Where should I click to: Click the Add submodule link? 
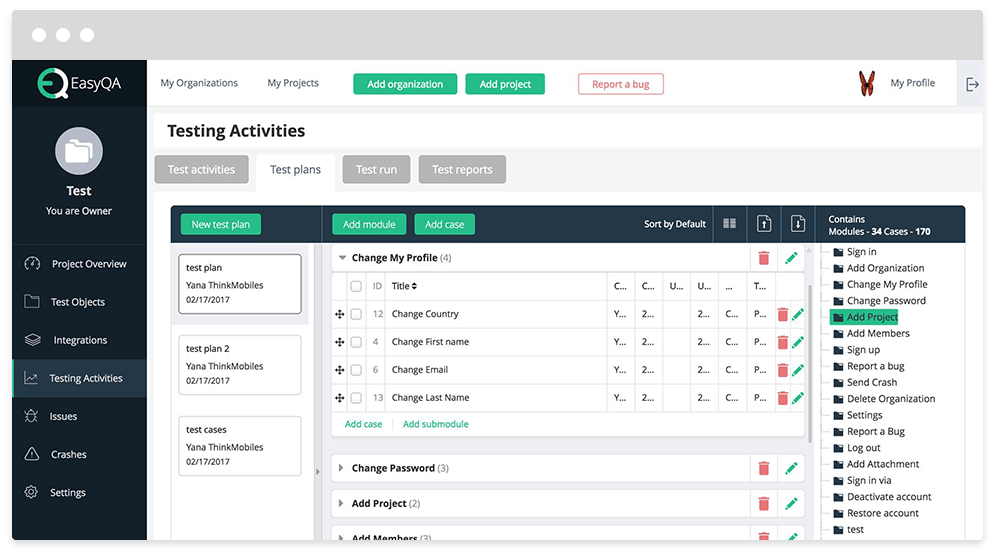[x=435, y=424]
